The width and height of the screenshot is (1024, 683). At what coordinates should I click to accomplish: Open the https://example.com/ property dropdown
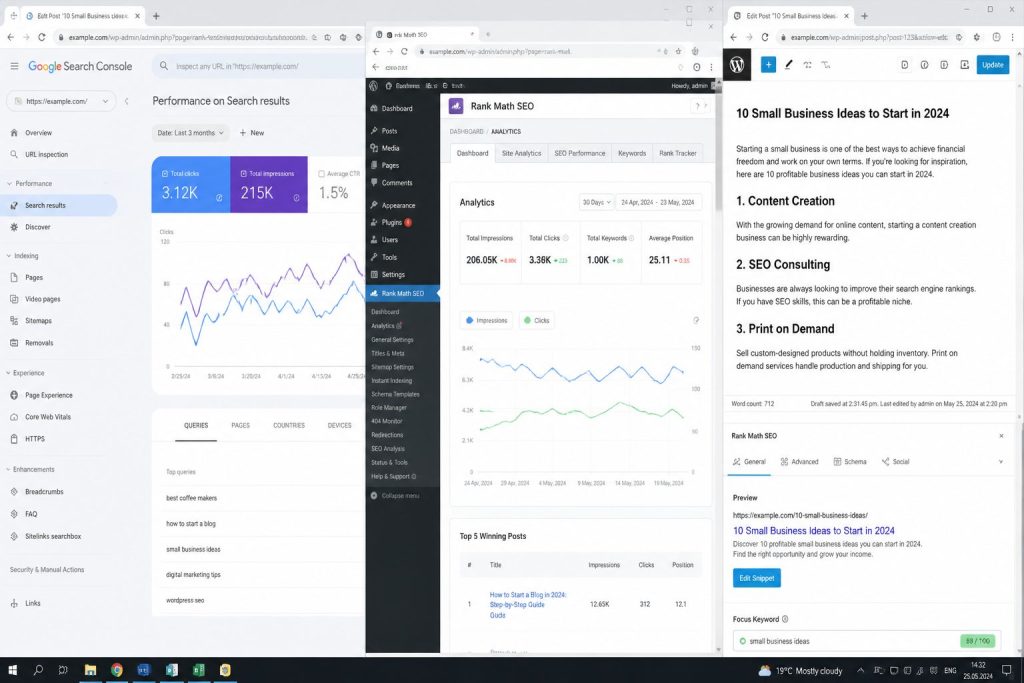click(61, 101)
